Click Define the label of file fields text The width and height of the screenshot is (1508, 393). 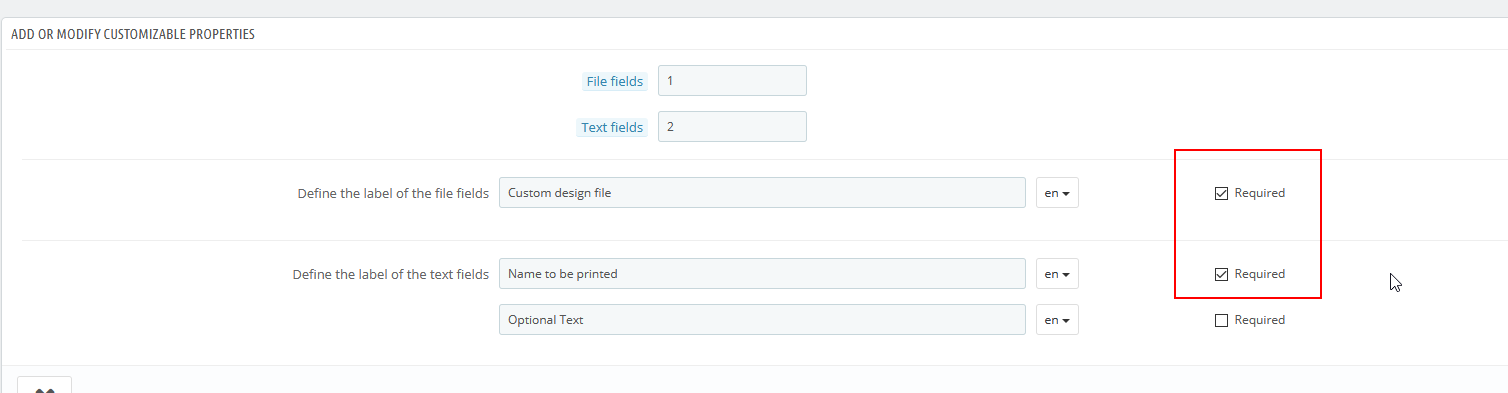point(393,193)
